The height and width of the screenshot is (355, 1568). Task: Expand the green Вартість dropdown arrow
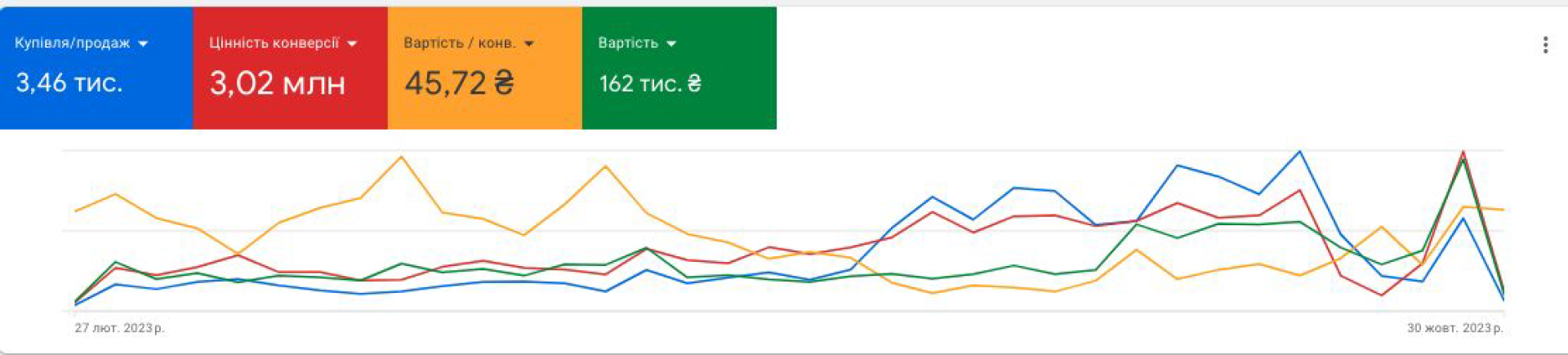[x=671, y=44]
